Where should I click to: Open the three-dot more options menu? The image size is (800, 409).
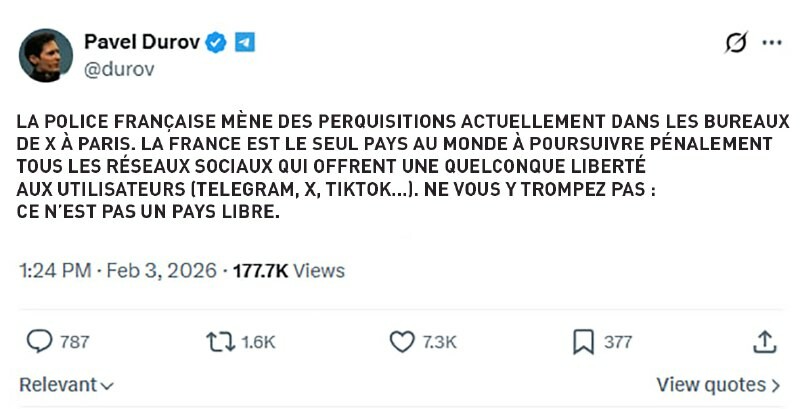(772, 43)
